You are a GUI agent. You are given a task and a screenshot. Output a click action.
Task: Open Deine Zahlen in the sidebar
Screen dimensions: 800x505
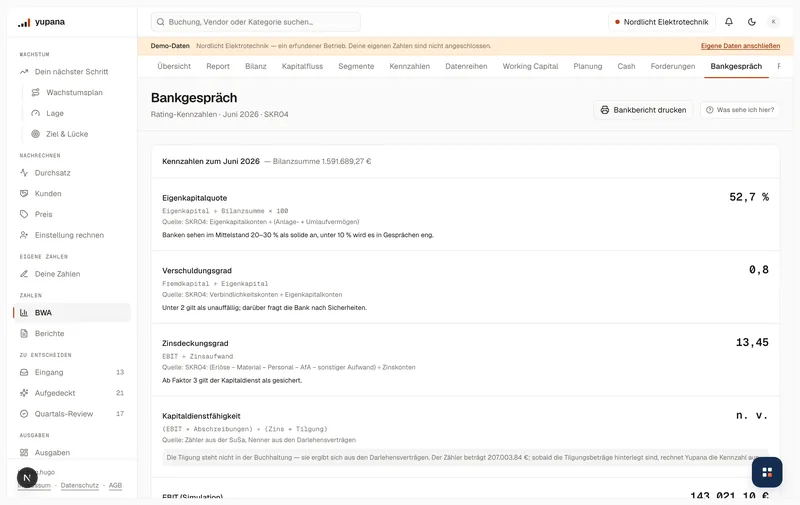point(58,274)
